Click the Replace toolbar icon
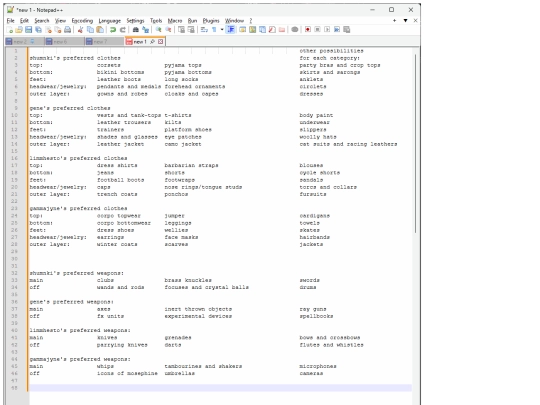 (x=145, y=30)
